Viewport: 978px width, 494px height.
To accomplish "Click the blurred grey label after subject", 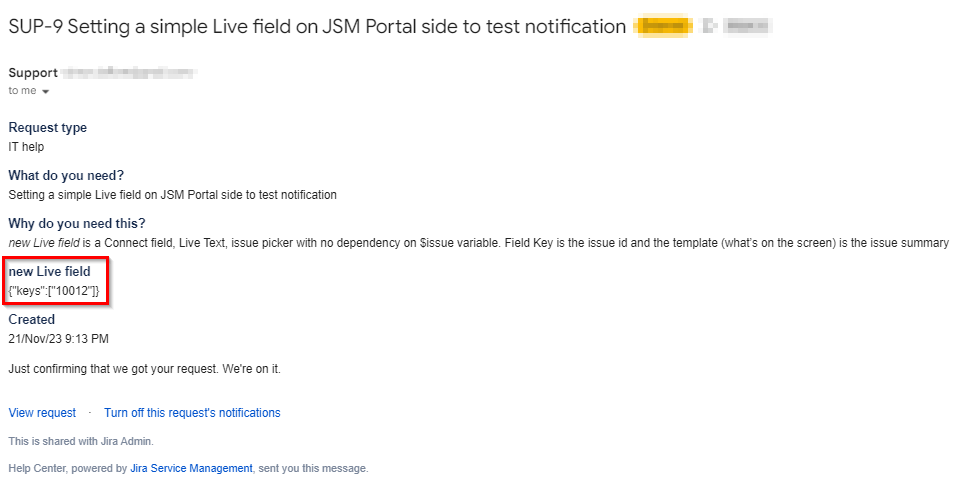I will [x=751, y=27].
